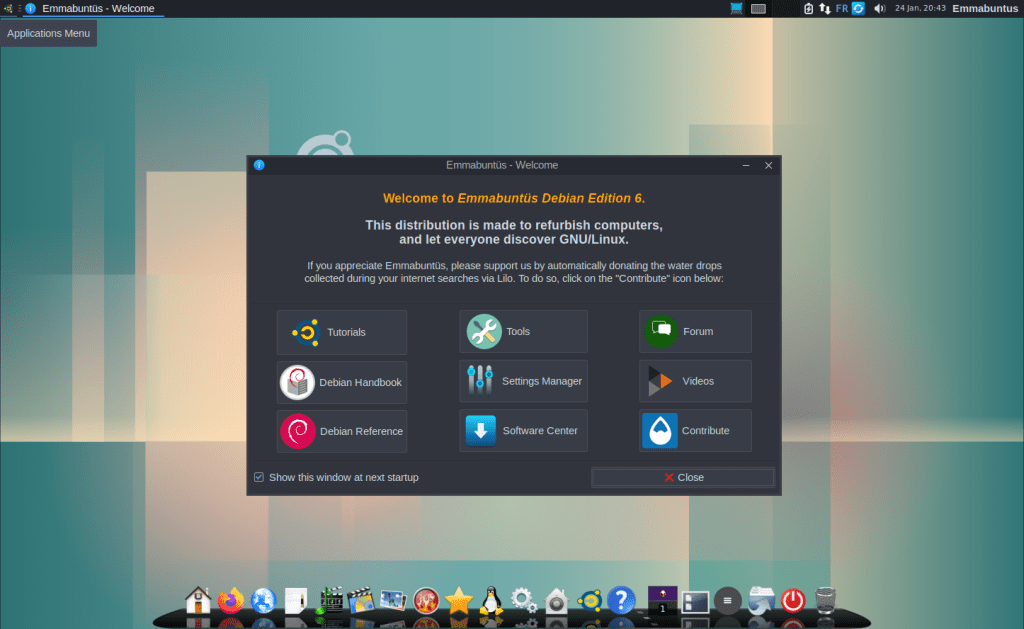
Task: Open the volume speaker control
Action: pos(879,8)
